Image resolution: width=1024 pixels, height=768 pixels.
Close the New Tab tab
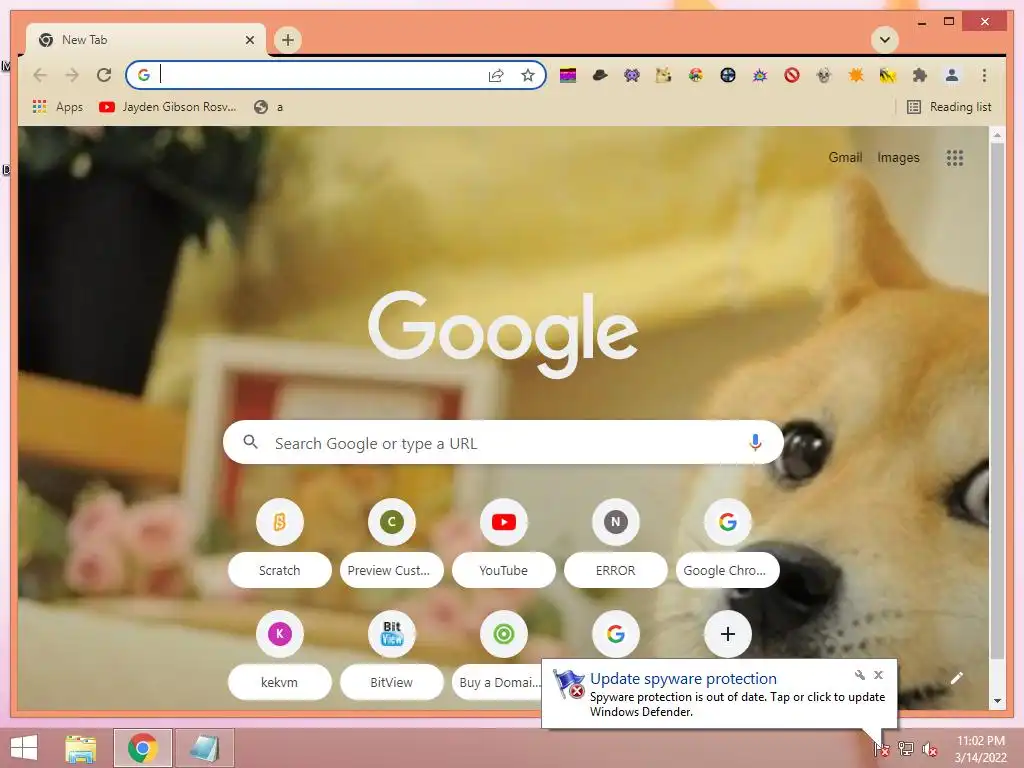[249, 40]
